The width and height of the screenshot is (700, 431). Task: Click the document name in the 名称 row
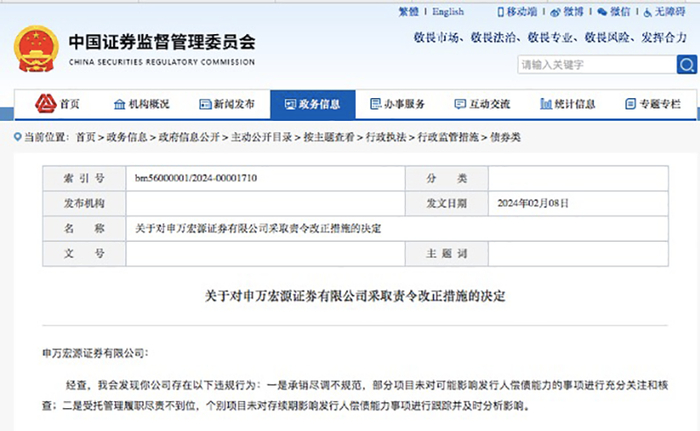(x=258, y=228)
